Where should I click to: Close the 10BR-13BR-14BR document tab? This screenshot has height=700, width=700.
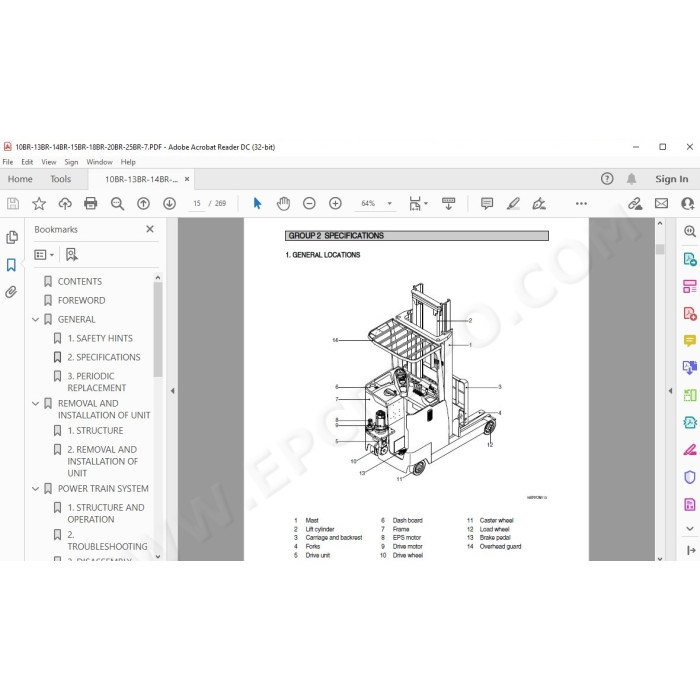(x=187, y=179)
